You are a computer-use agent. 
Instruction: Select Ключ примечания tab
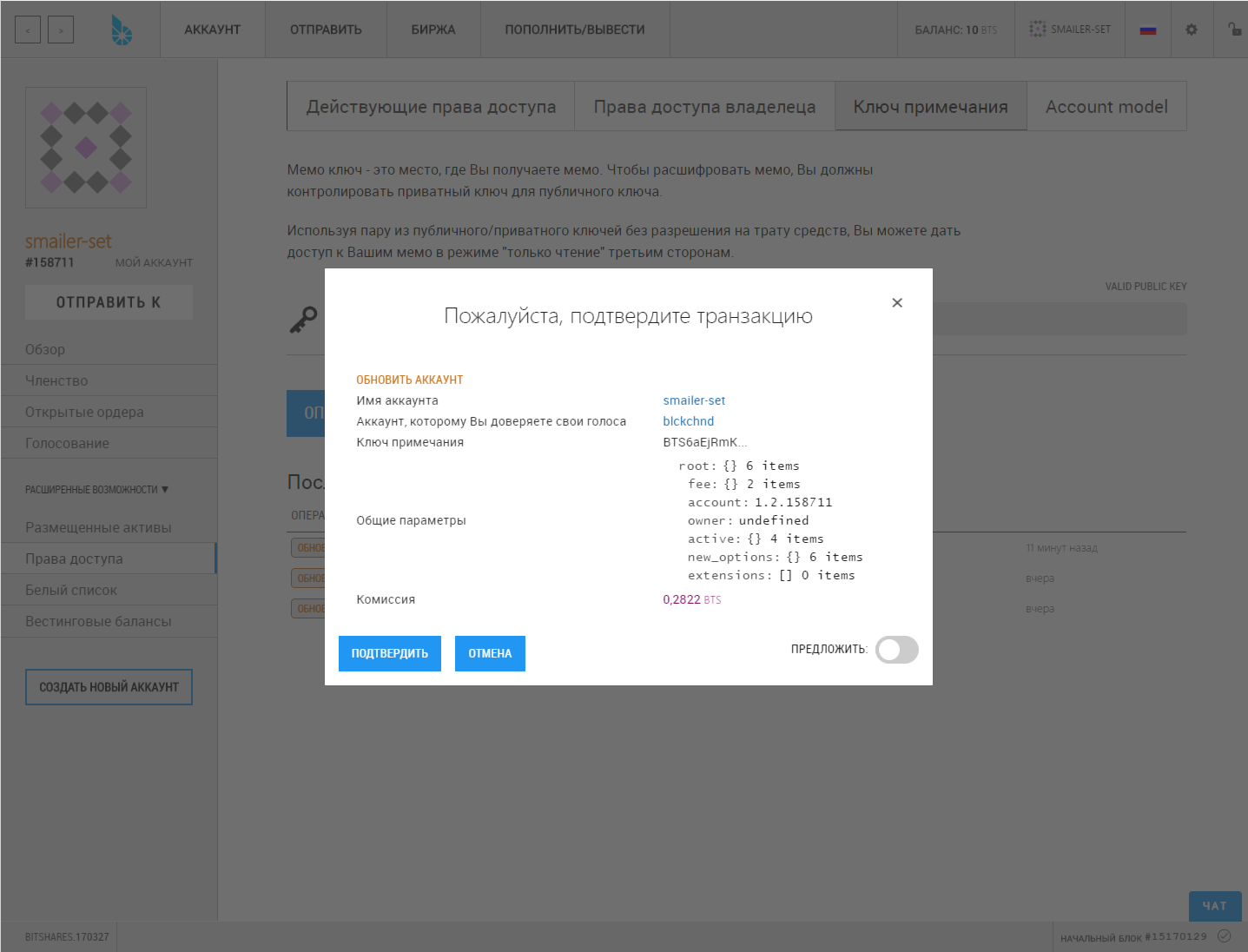tap(931, 107)
